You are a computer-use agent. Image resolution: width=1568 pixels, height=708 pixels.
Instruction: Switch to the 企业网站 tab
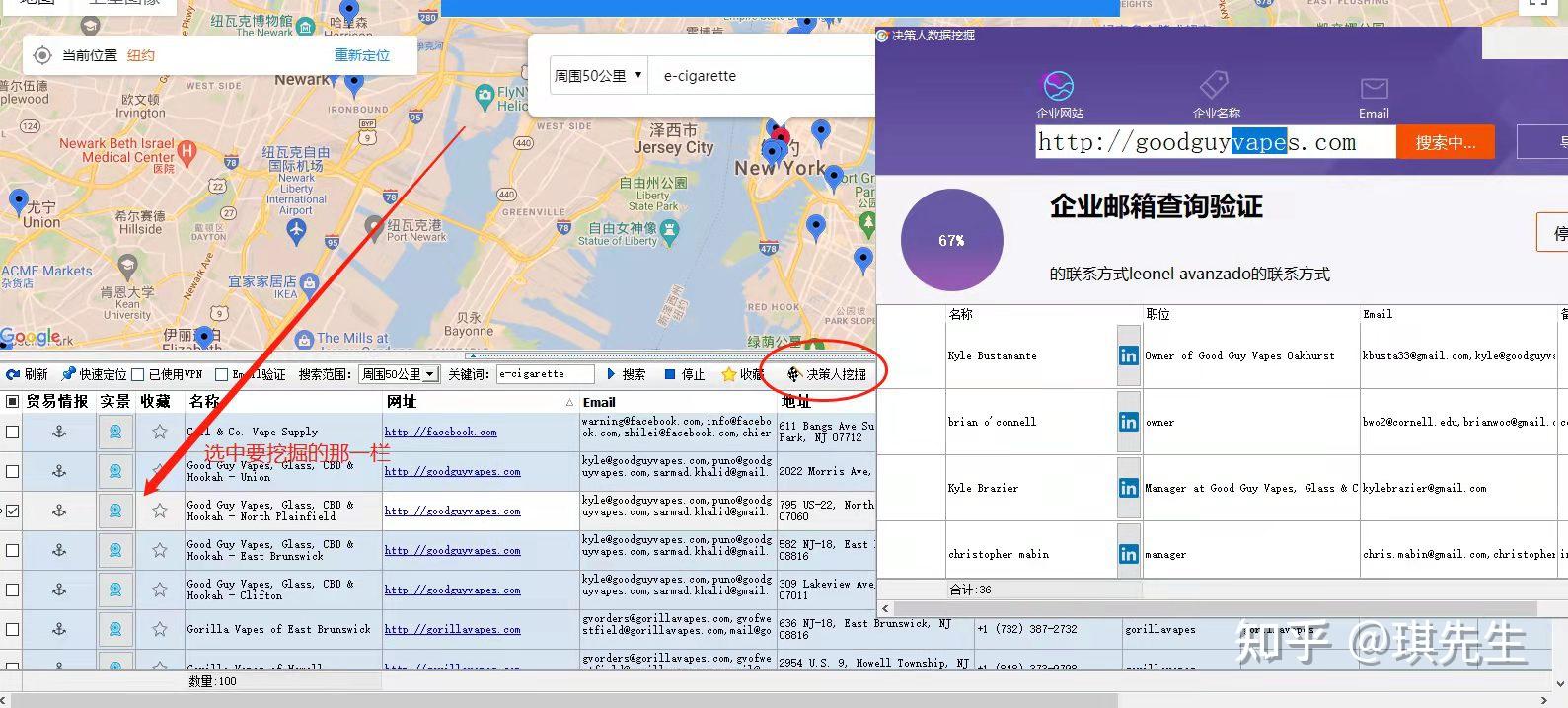[x=1059, y=95]
